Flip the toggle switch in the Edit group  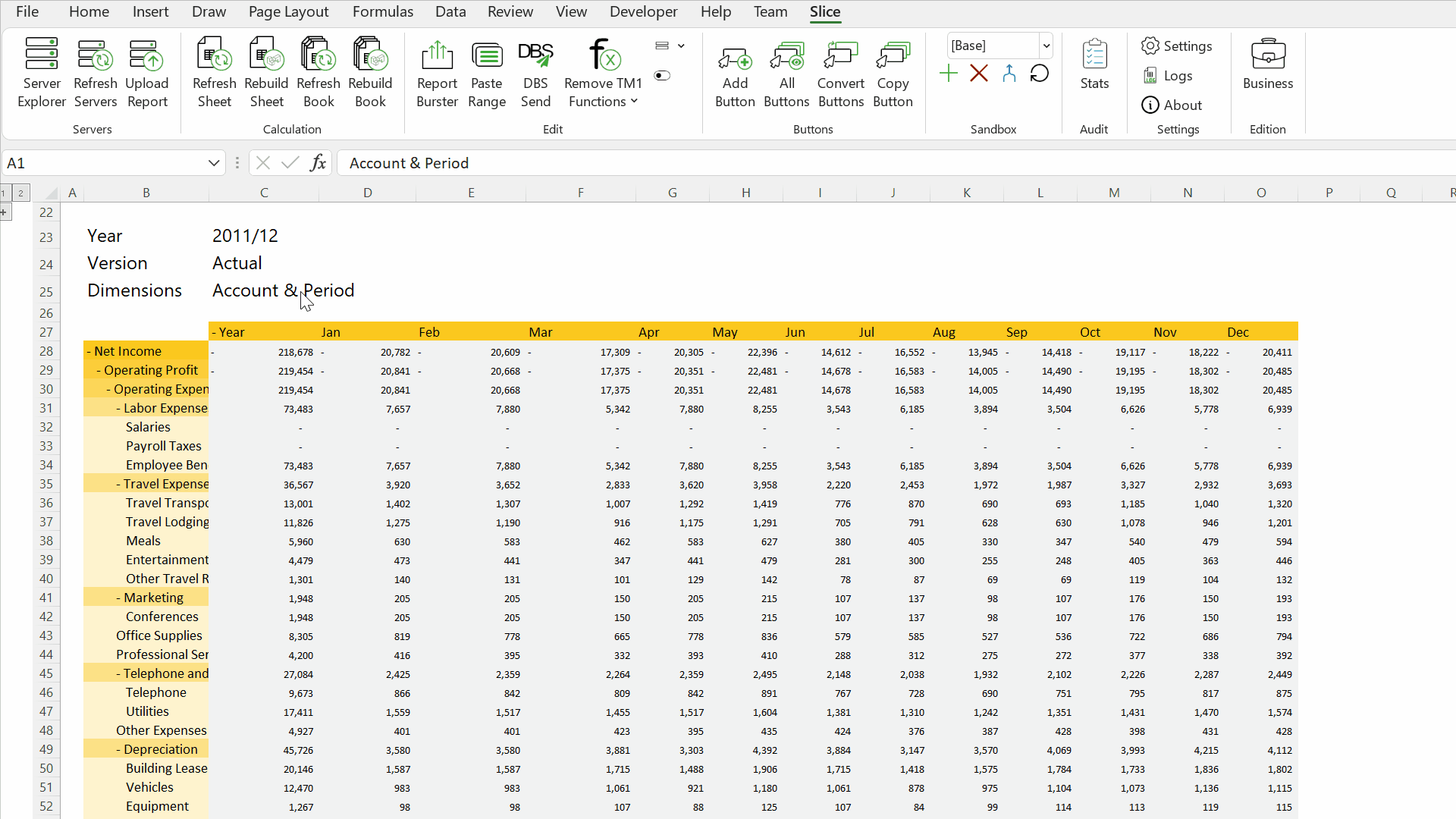point(662,75)
